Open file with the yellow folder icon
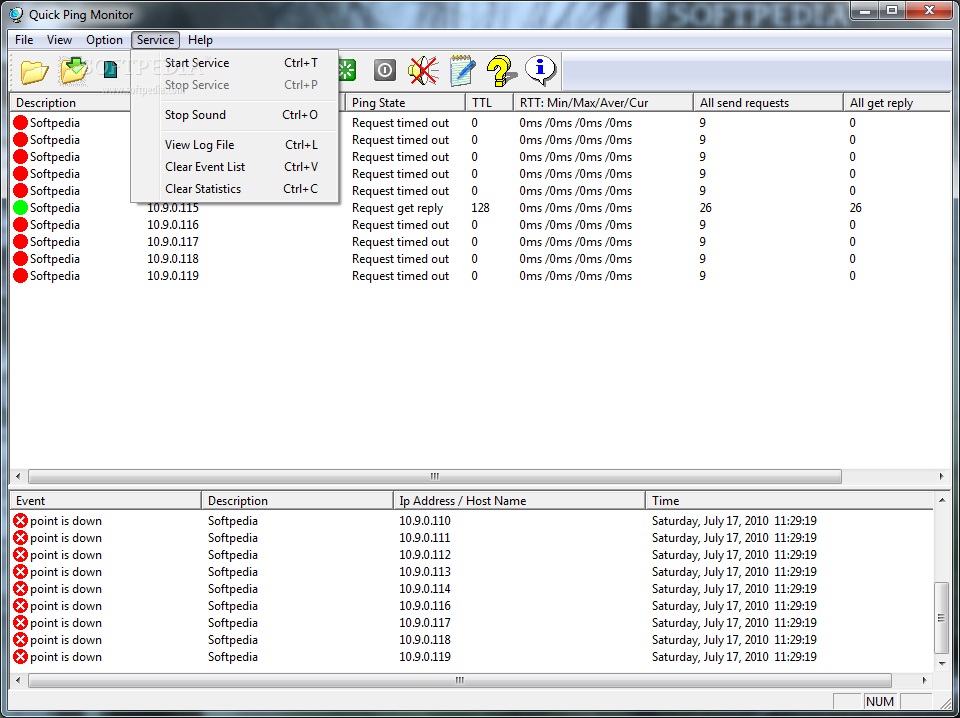960x718 pixels. 34,72
